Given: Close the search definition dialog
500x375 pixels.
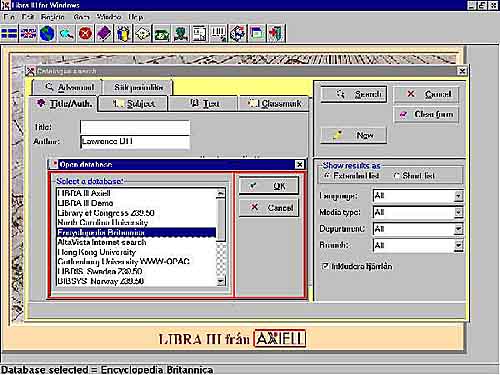Looking at the screenshot, I should coord(462,71).
